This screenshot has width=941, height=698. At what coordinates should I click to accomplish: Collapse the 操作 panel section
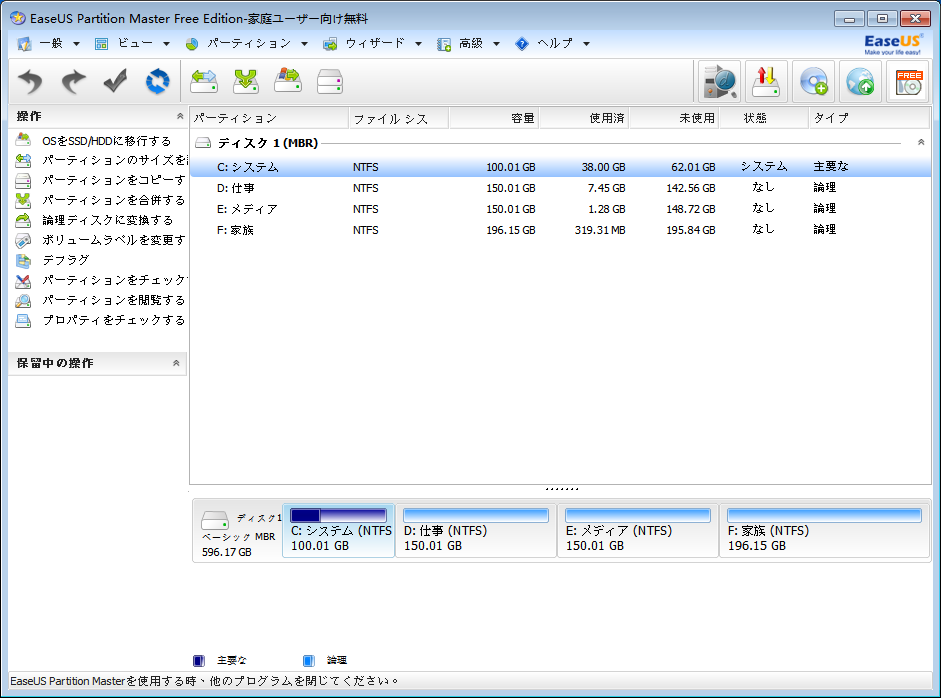(179, 116)
